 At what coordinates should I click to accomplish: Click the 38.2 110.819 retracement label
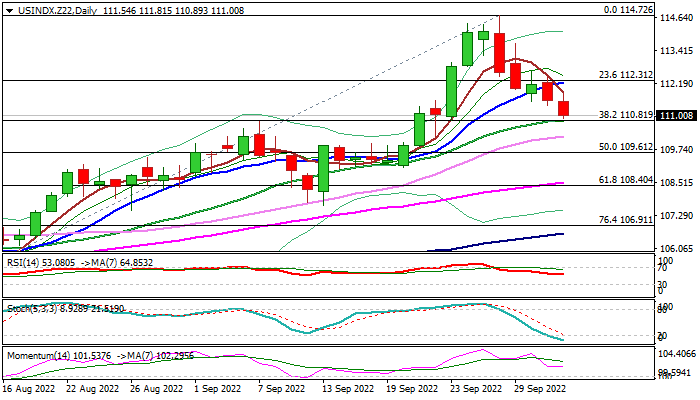tap(625, 115)
